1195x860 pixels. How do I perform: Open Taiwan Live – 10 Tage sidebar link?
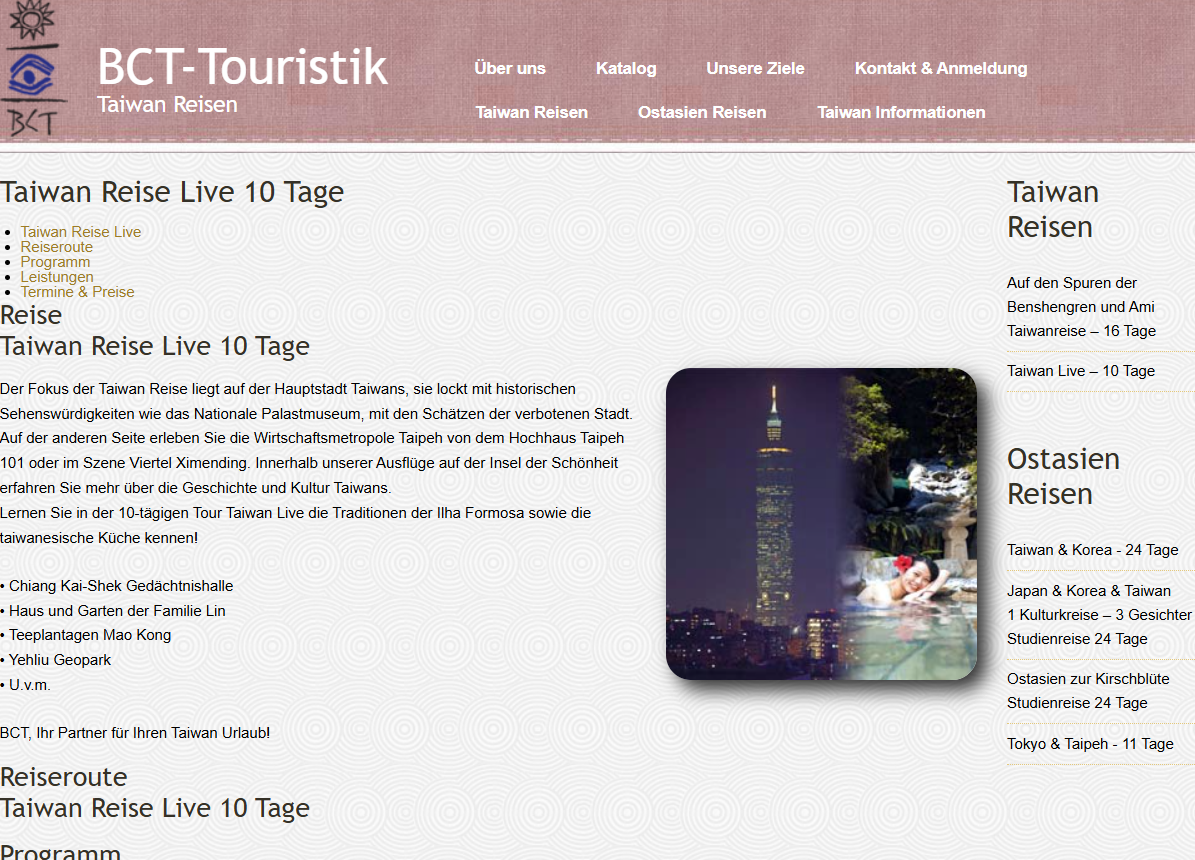coord(1080,371)
